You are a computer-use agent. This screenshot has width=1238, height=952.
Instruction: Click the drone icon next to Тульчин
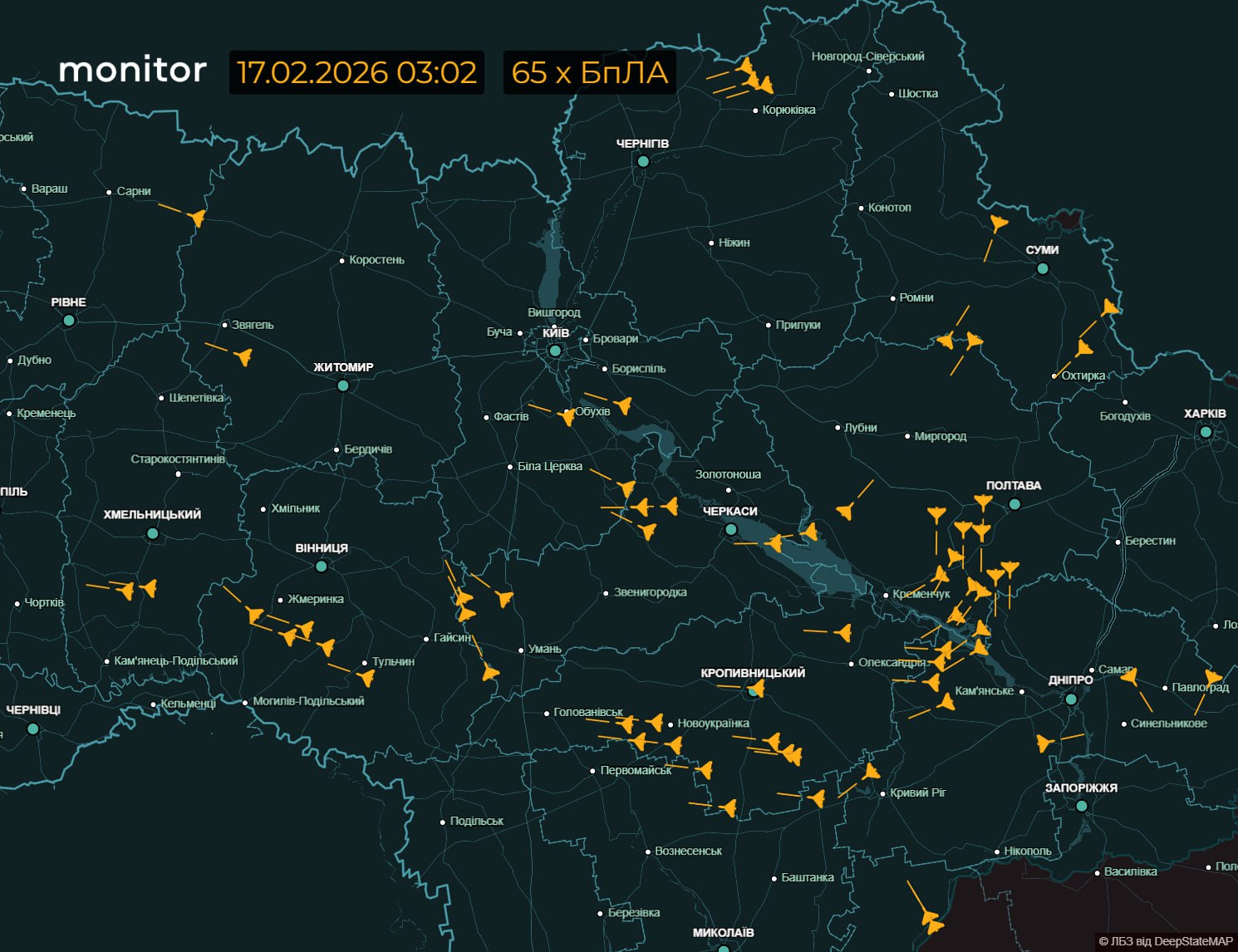tap(366, 678)
